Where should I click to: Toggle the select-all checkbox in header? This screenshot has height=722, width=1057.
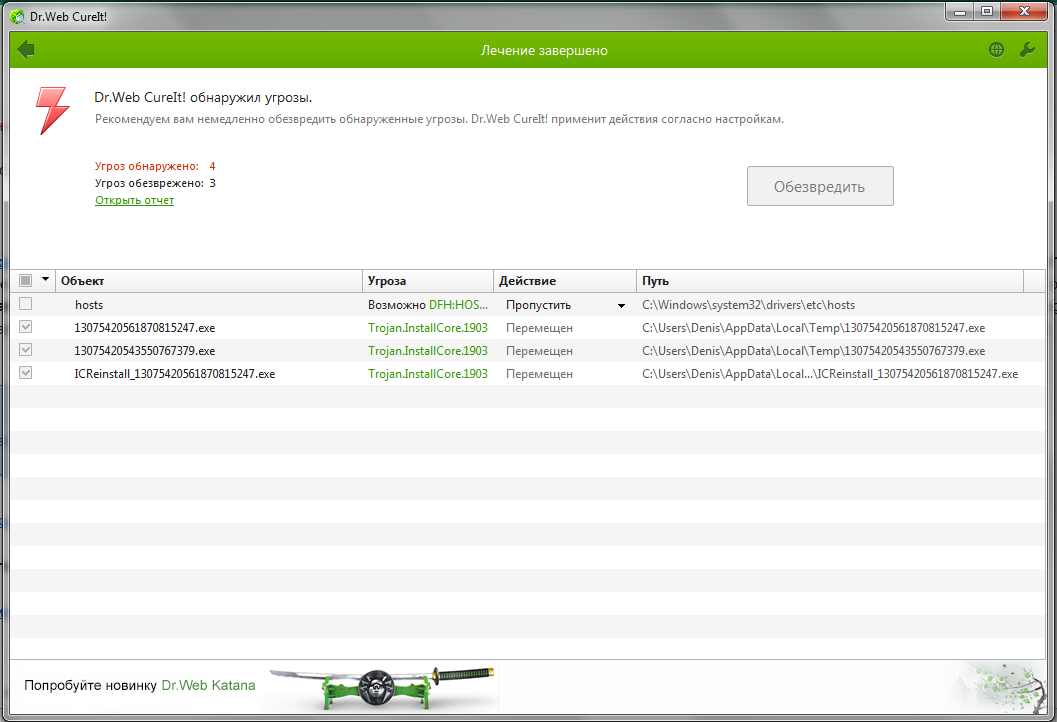26,280
